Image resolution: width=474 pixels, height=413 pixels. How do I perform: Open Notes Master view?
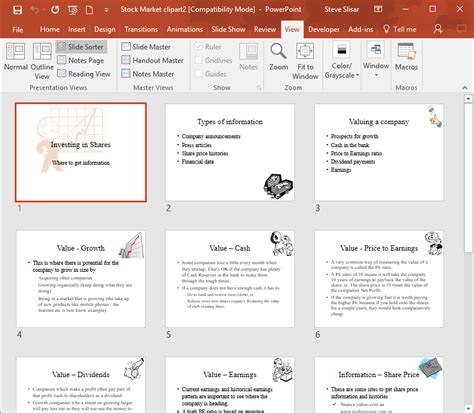(x=148, y=74)
